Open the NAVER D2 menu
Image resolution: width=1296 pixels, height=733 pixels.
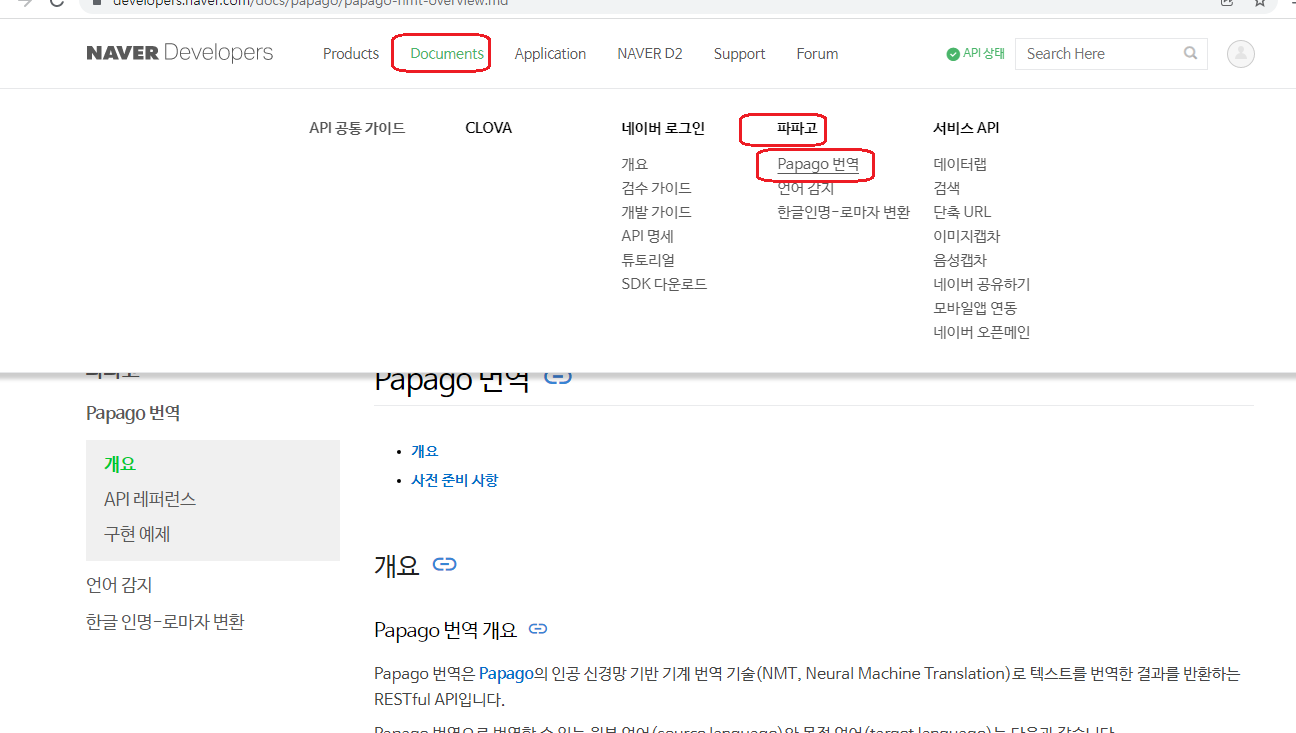tap(650, 54)
